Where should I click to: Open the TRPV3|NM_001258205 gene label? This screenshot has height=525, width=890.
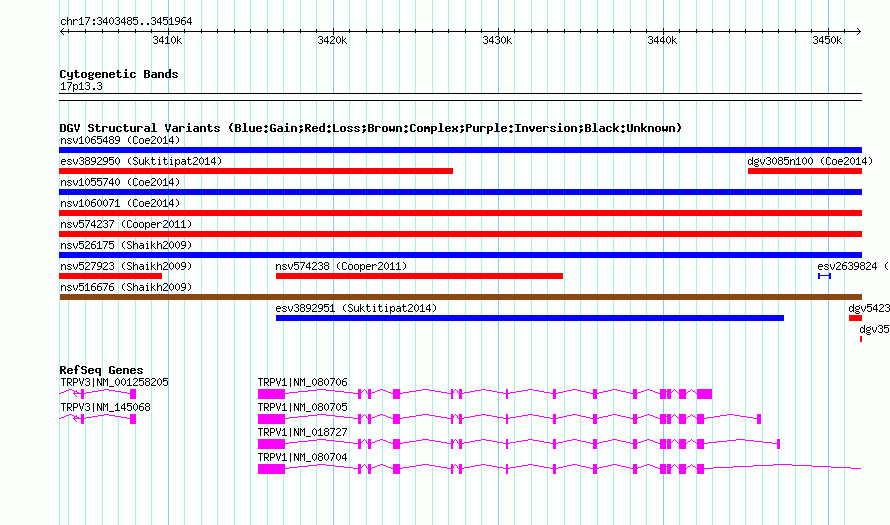(114, 383)
